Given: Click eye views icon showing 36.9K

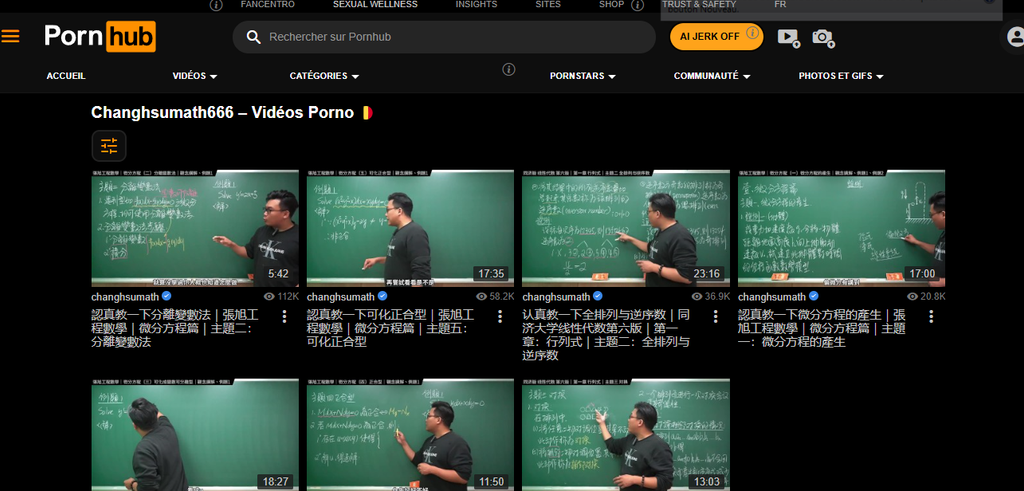Looking at the screenshot, I should coord(697,296).
